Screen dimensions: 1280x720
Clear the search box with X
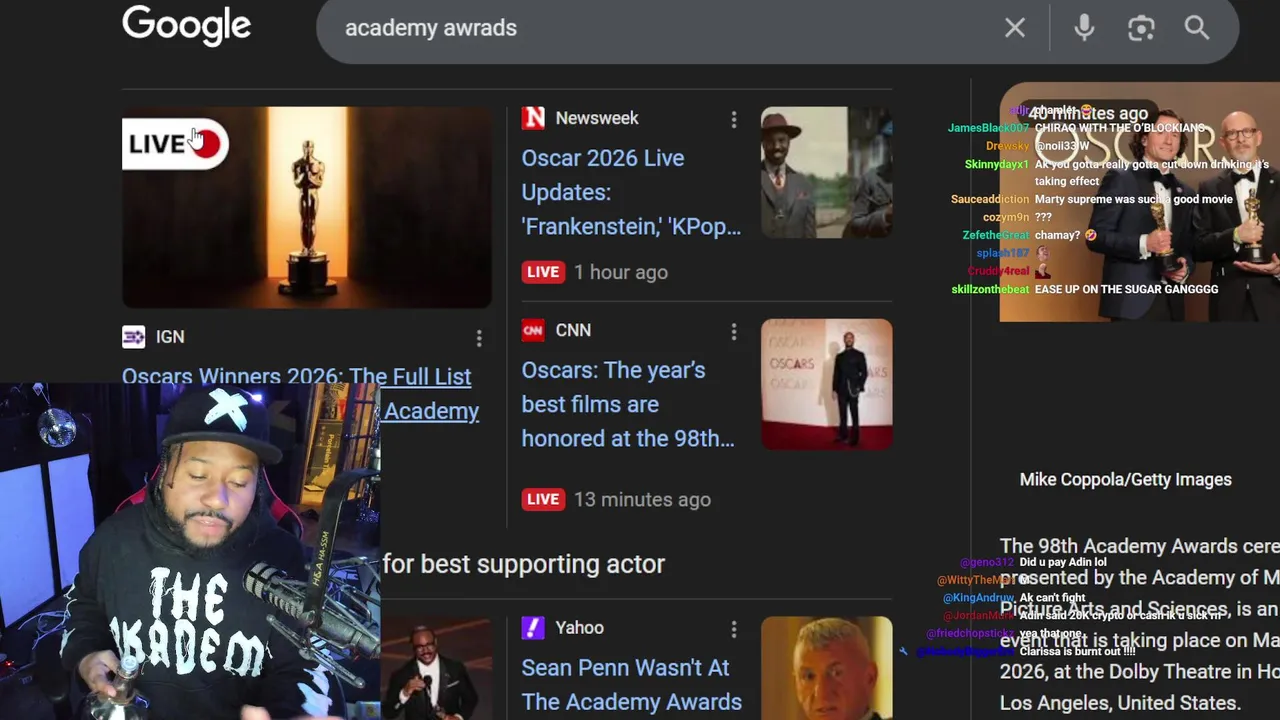[1015, 28]
